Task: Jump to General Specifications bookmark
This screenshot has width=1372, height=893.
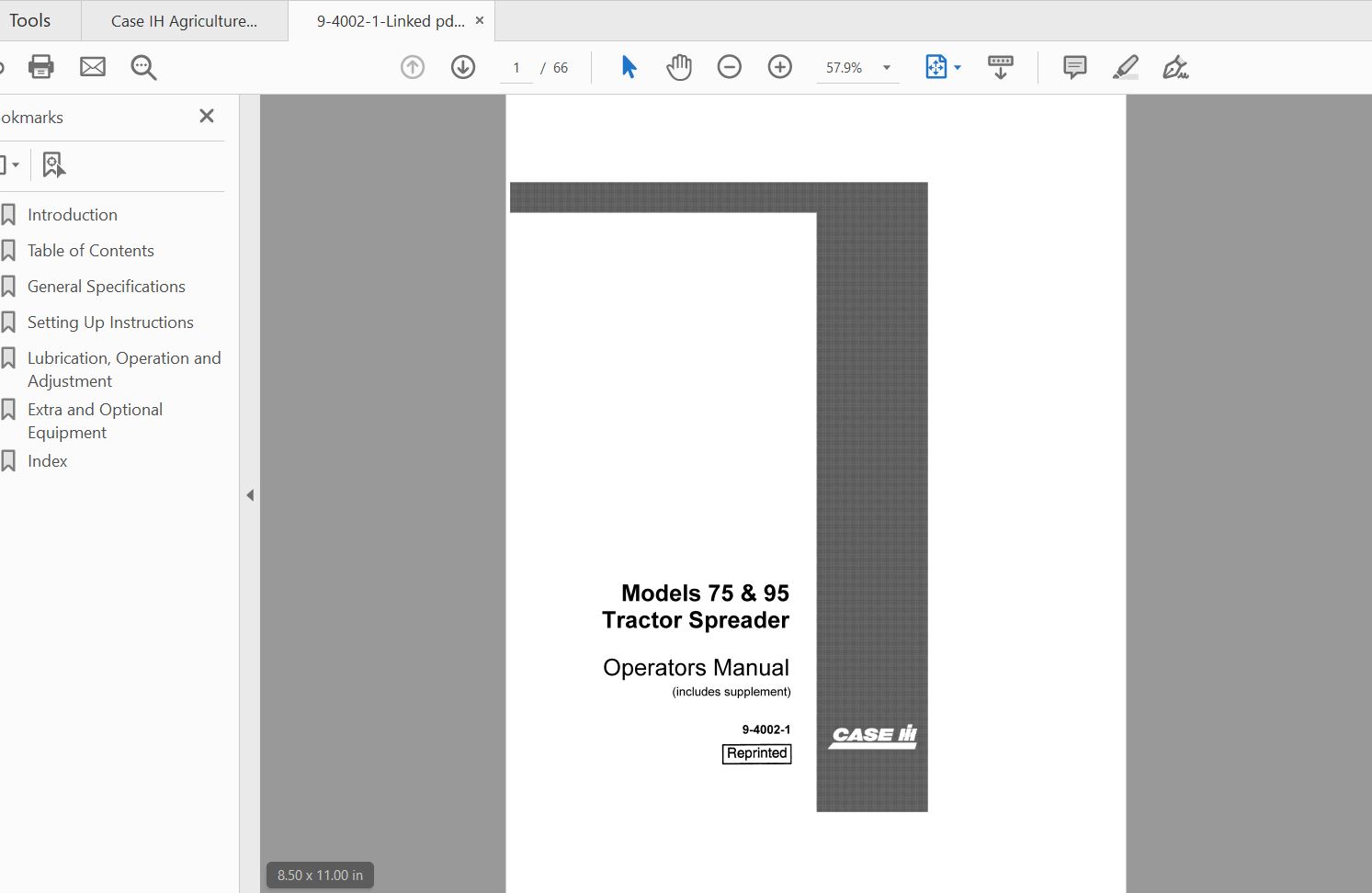Action: pyautogui.click(x=107, y=287)
